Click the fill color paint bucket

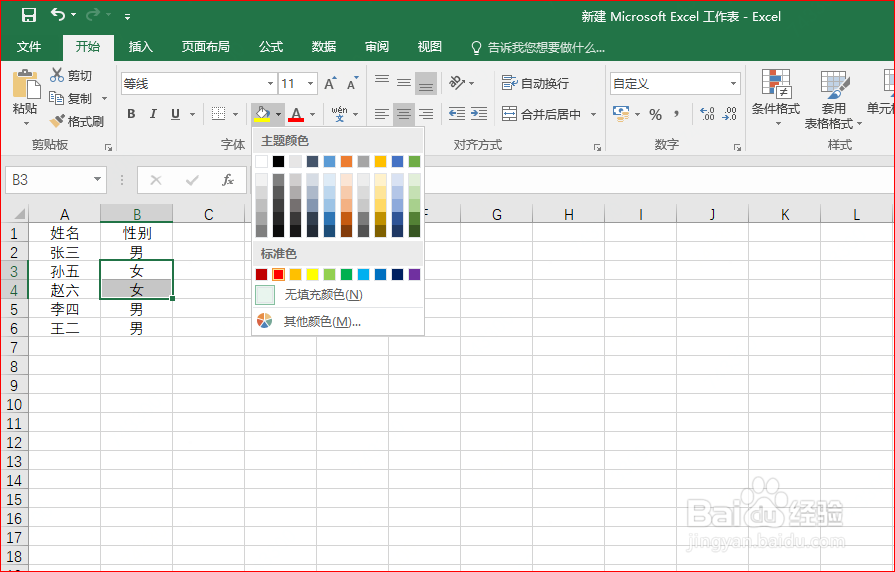tap(262, 114)
